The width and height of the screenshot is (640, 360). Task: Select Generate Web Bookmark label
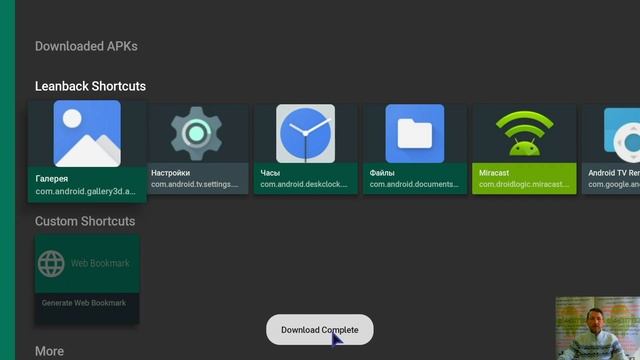tap(84, 303)
